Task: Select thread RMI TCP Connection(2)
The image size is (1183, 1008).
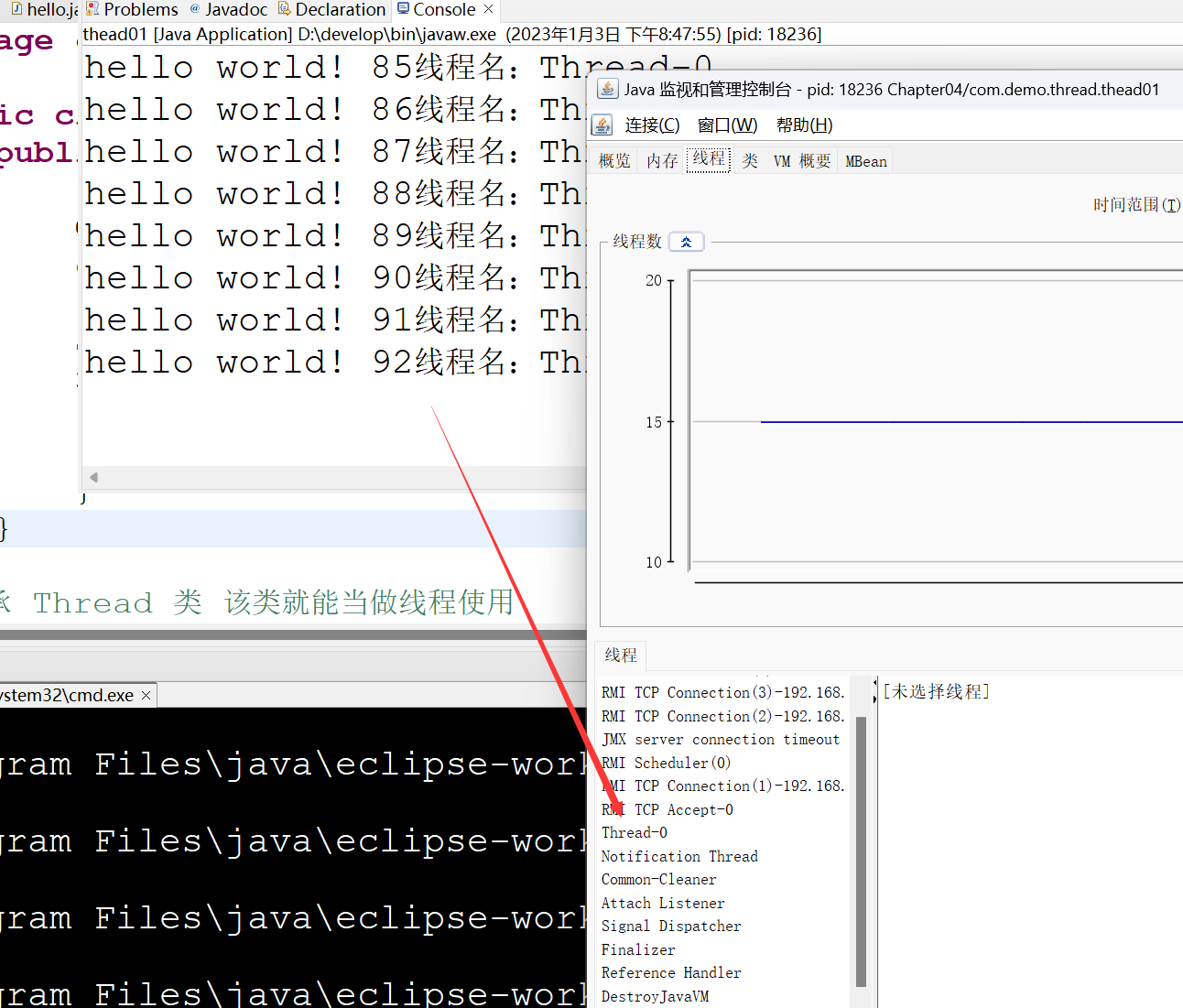Action: click(723, 717)
